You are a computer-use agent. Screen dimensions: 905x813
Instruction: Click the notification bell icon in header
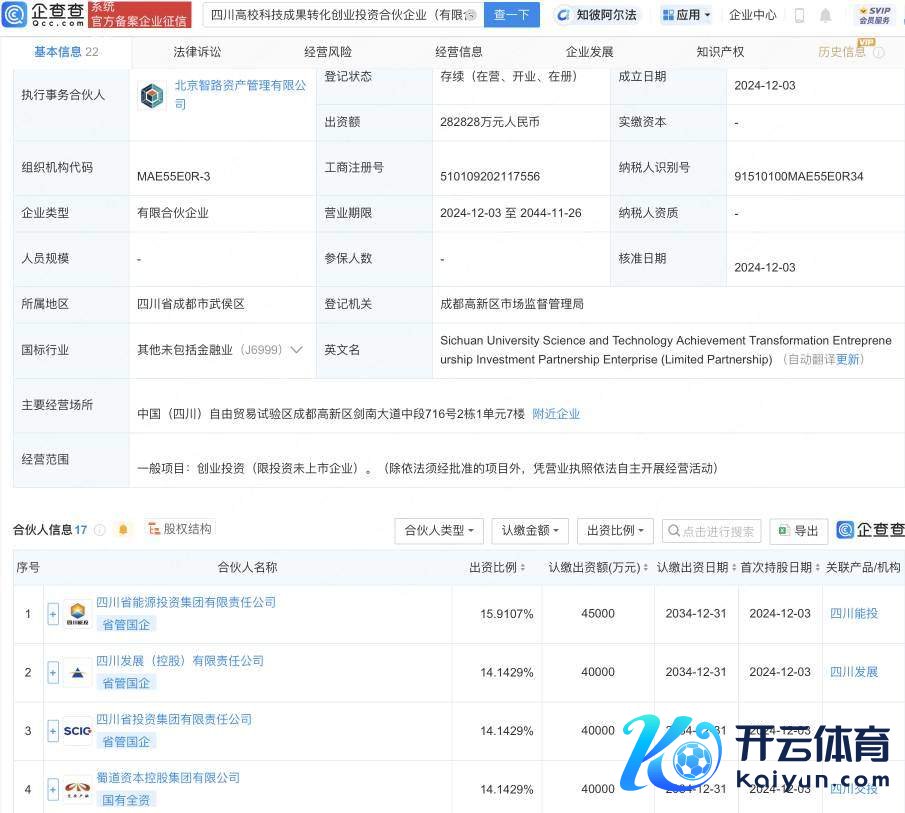[825, 15]
